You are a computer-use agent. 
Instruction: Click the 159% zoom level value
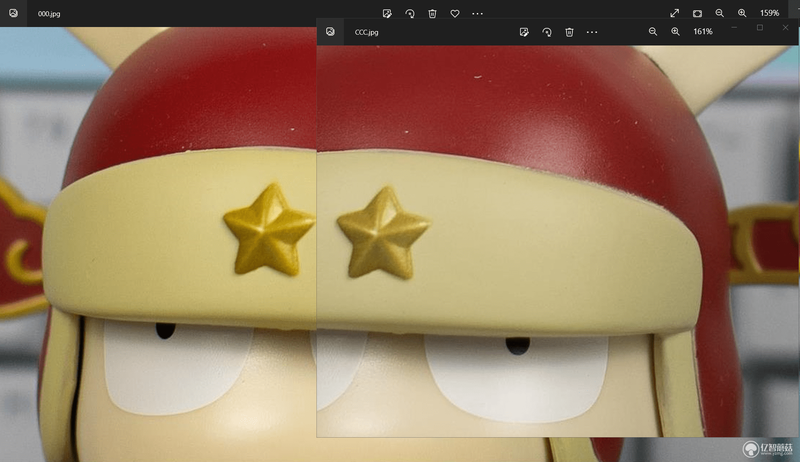769,13
